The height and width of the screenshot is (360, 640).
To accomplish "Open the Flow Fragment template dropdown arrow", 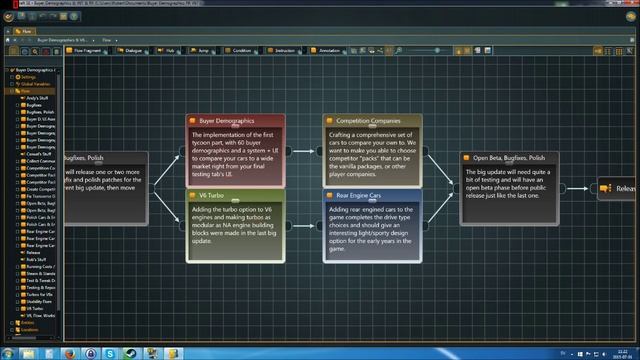I will pos(106,51).
